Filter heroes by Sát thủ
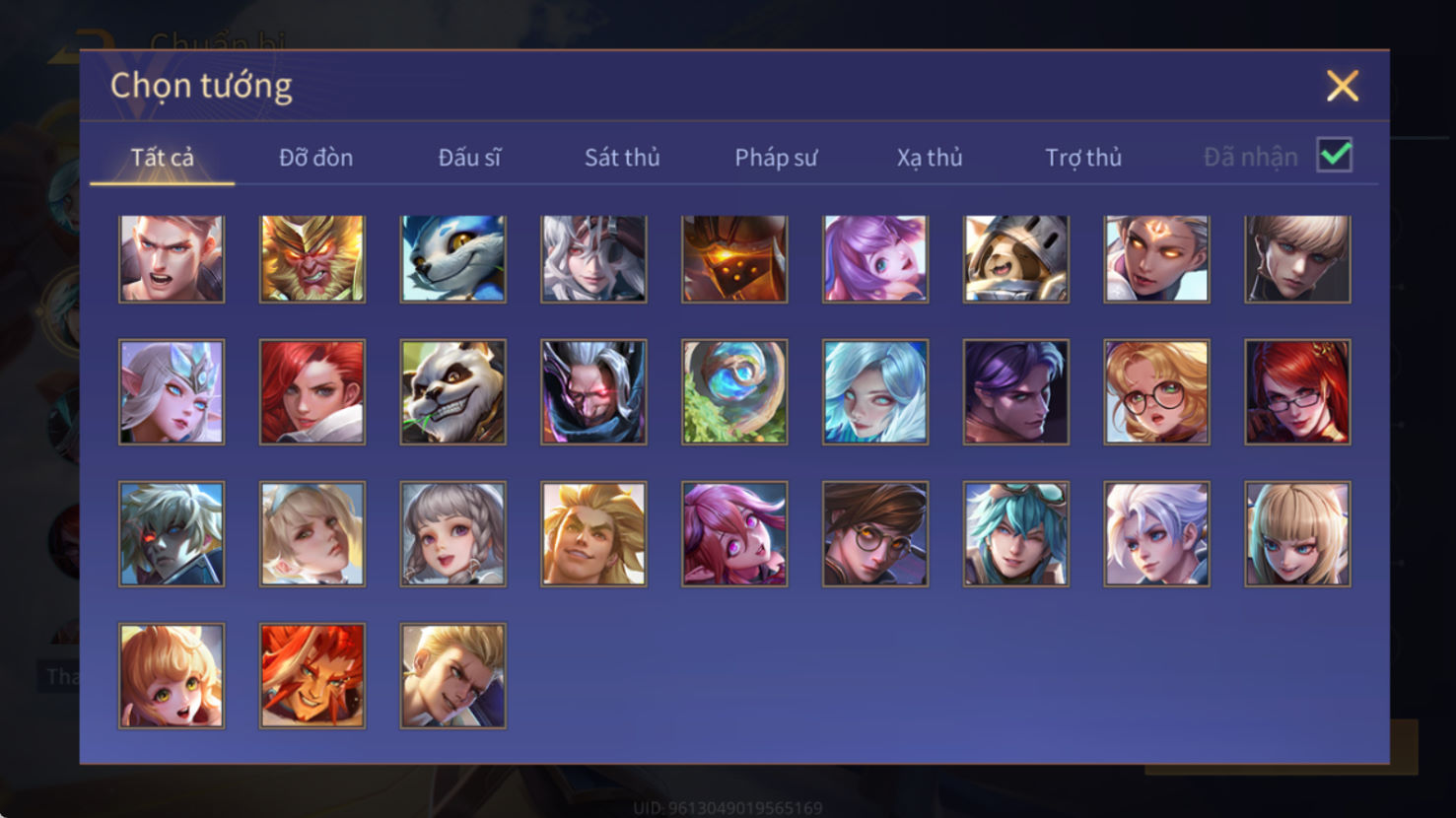Image resolution: width=1456 pixels, height=818 pixels. pyautogui.click(x=622, y=158)
